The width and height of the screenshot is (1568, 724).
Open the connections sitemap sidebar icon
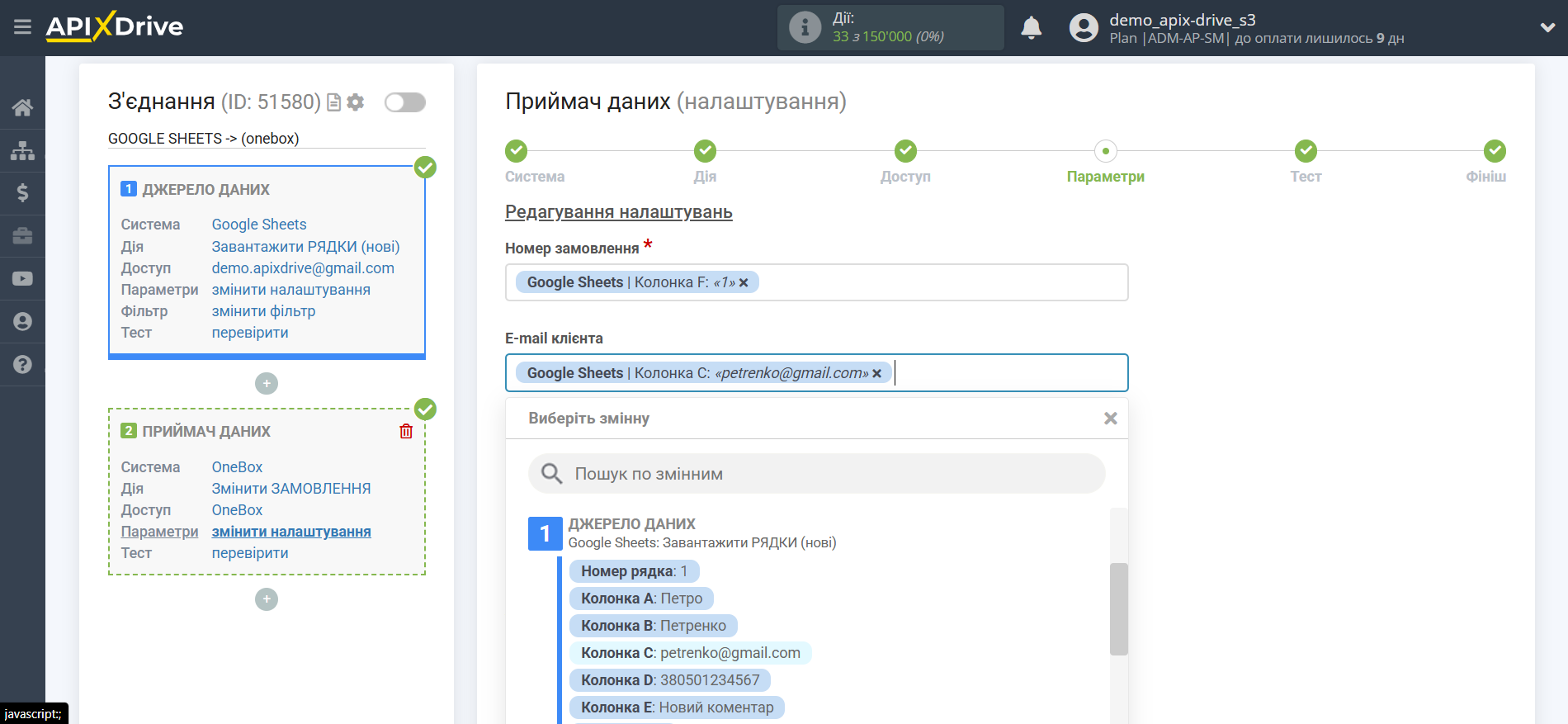tap(22, 150)
